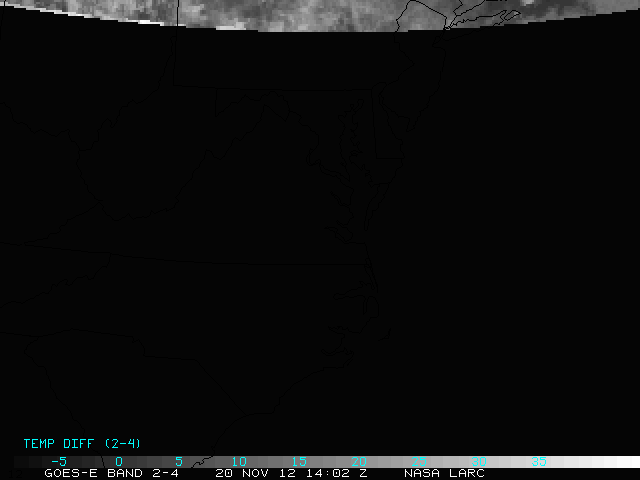This screenshot has height=480, width=640.
Task: Click the 35 mark on the scale
Action: pos(538,462)
